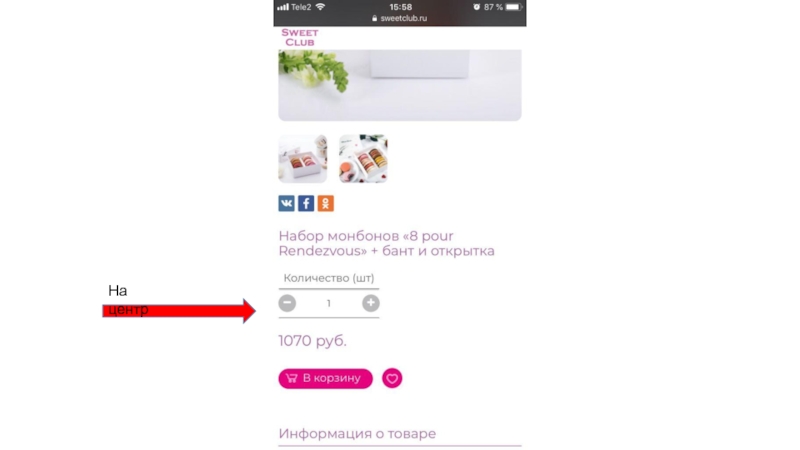Select the first macaron box thumbnail
Screen dimensions: 800x450
(x=303, y=158)
